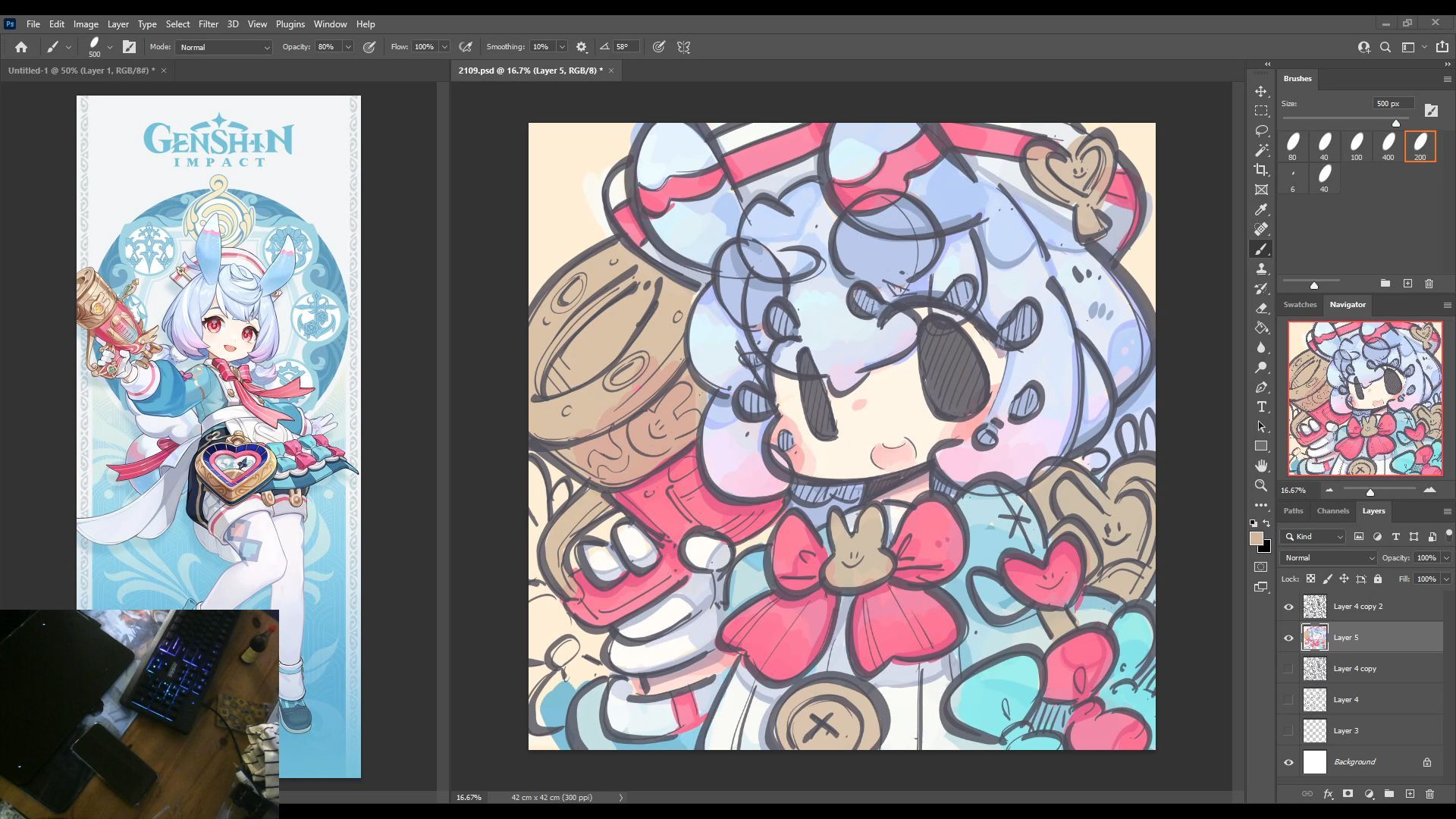Switch to the Swatches tab
Viewport: 1456px width, 819px height.
pos(1300,304)
